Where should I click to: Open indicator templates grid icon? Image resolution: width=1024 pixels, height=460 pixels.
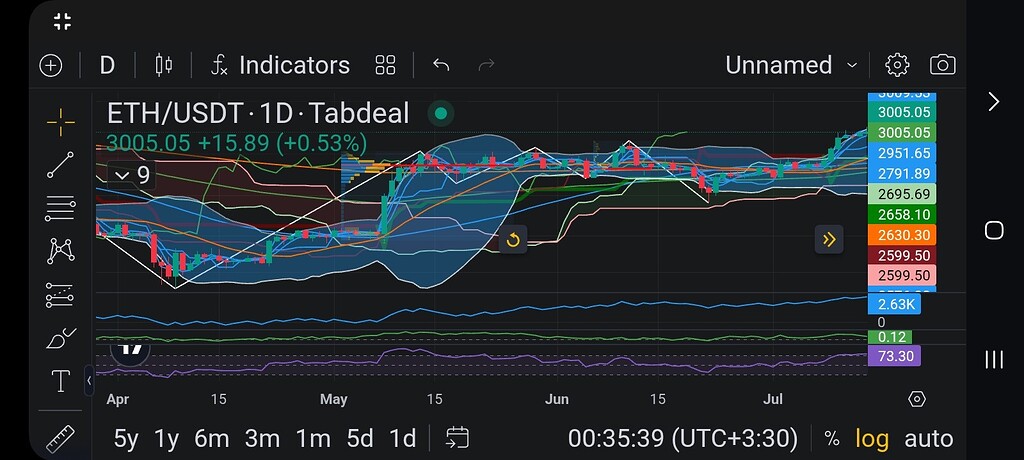coord(385,65)
